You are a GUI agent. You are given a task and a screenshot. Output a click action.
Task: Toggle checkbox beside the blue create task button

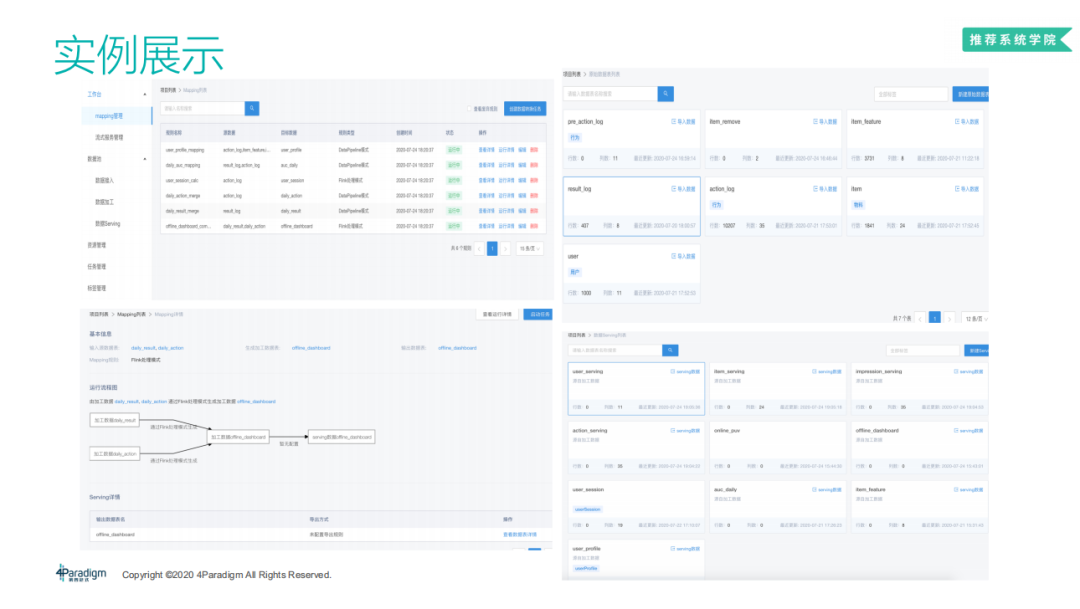[x=470, y=108]
